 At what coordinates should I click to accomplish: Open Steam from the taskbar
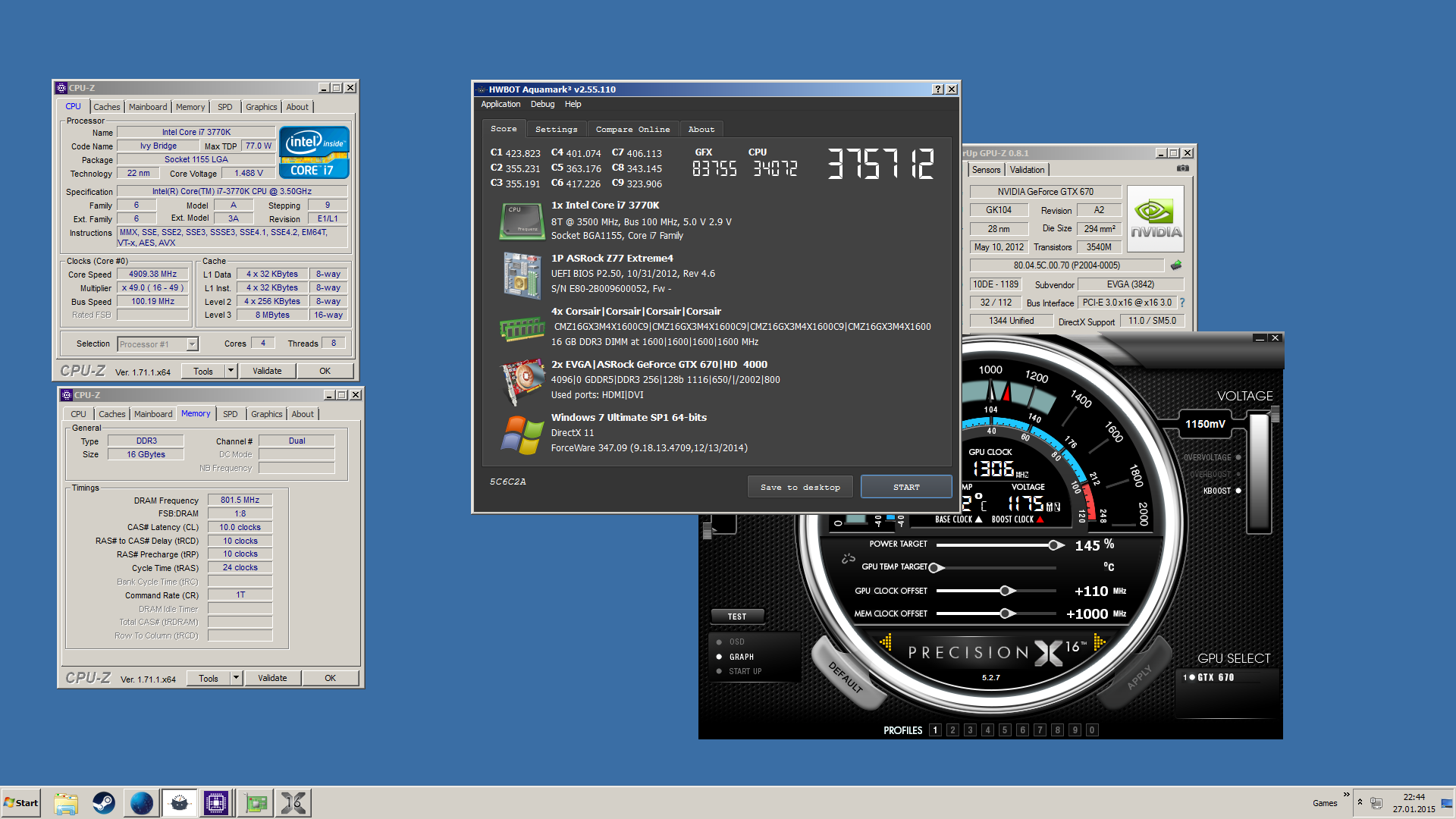point(104,803)
